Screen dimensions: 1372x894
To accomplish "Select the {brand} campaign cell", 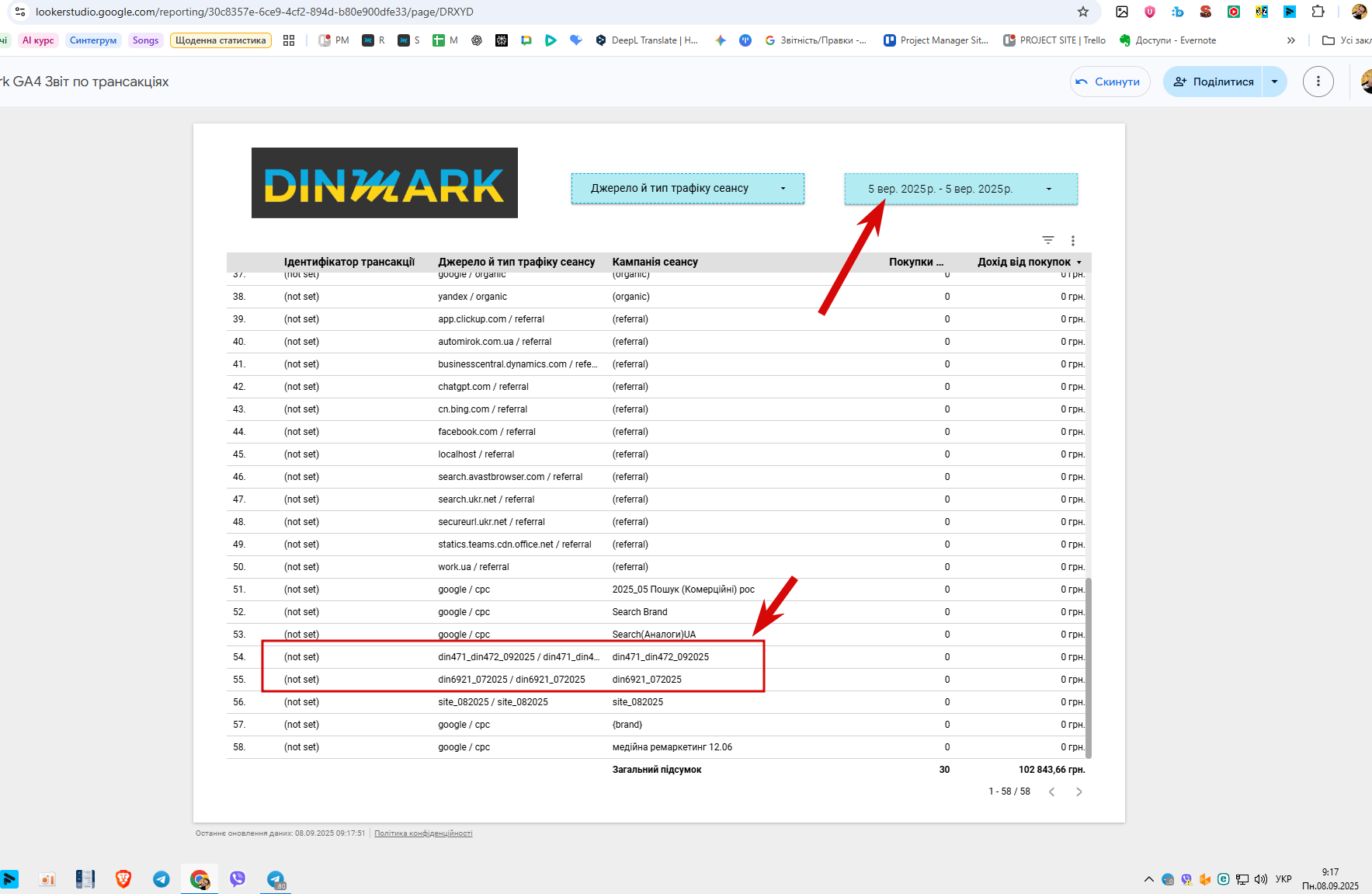I will [x=627, y=725].
